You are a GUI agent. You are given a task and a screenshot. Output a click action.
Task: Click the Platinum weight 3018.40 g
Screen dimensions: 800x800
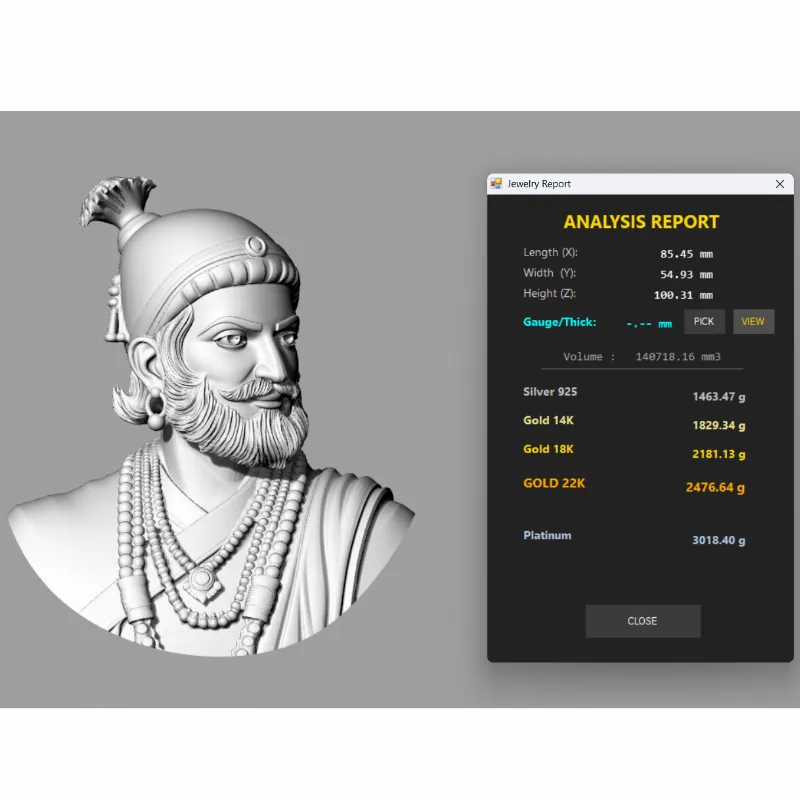718,541
